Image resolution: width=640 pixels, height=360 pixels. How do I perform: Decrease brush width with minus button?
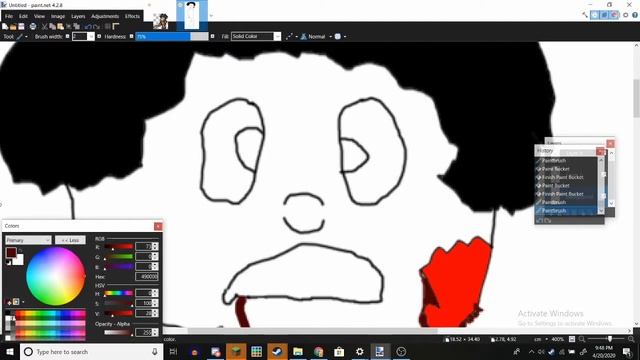pos(67,36)
